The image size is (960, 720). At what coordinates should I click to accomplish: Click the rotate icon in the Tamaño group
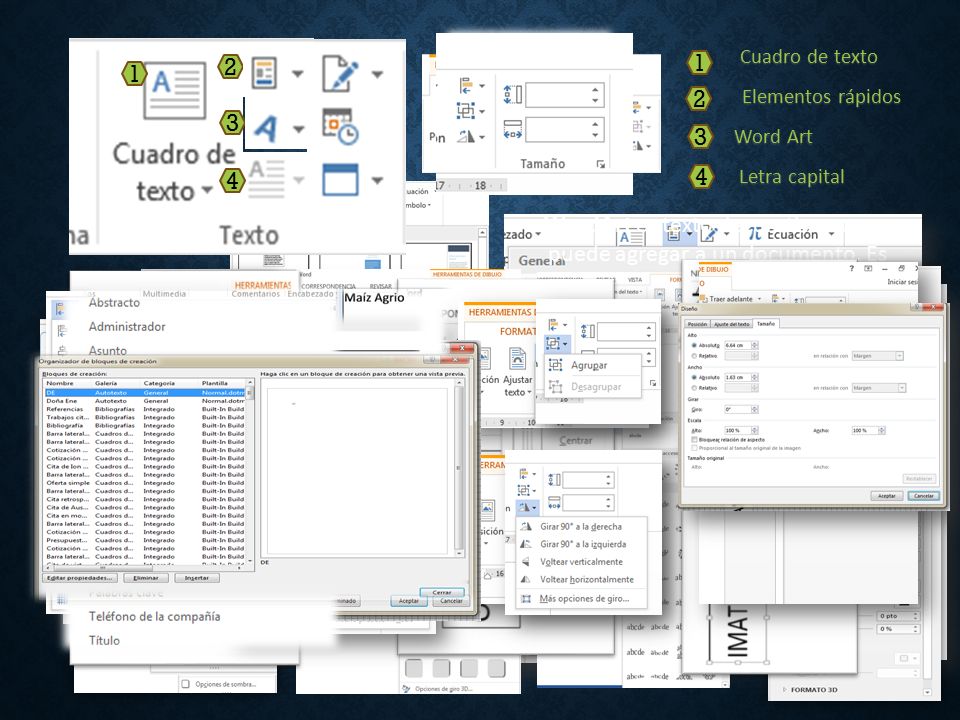pos(466,136)
